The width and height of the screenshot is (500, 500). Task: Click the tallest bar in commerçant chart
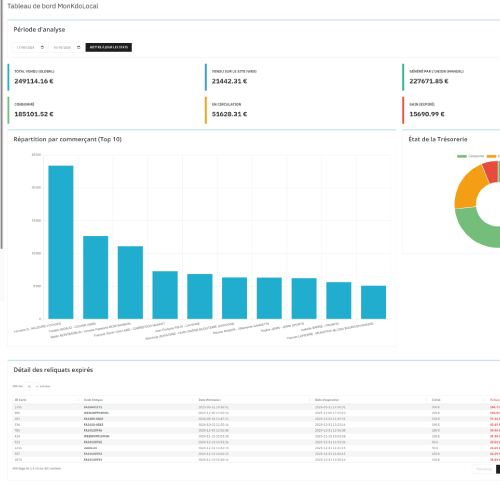pos(61,242)
